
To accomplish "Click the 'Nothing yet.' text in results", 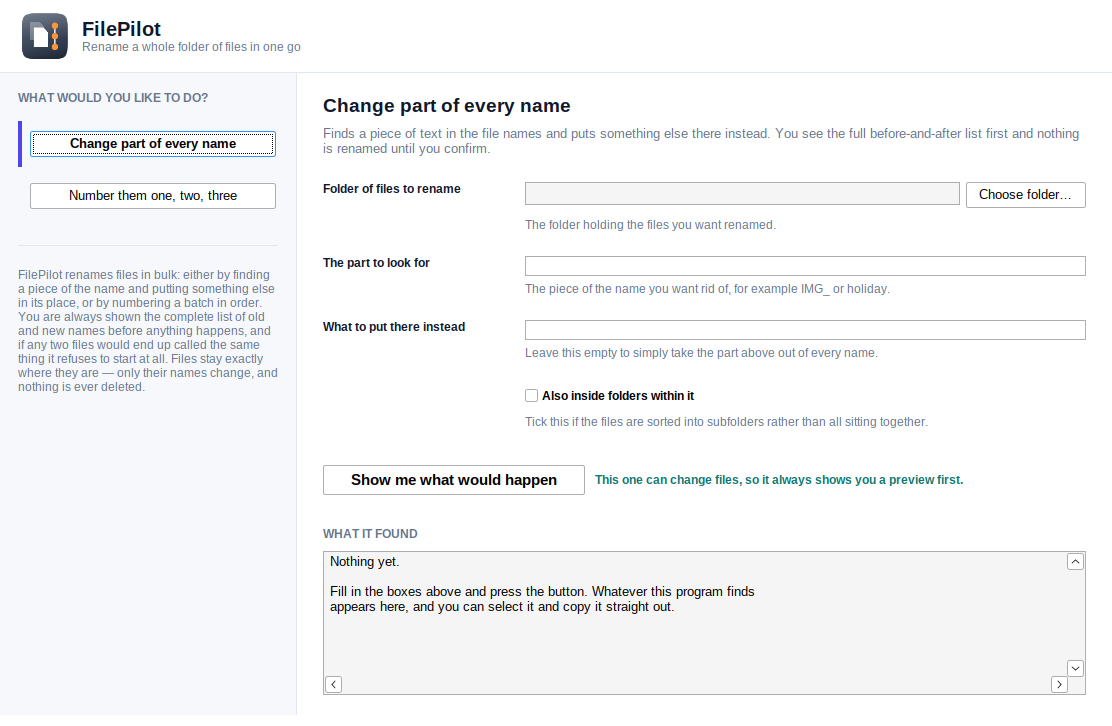I will 365,562.
